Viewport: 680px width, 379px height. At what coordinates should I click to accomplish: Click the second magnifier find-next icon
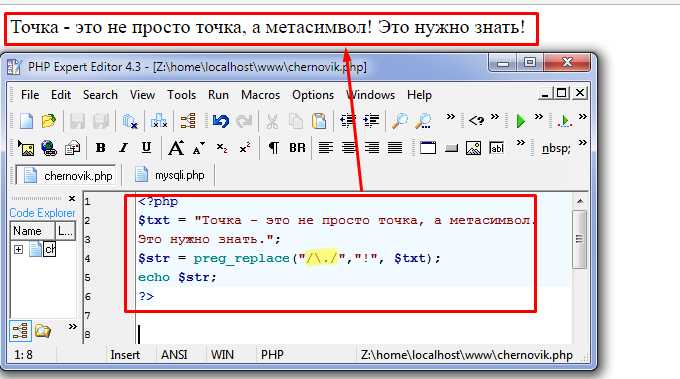[x=423, y=121]
